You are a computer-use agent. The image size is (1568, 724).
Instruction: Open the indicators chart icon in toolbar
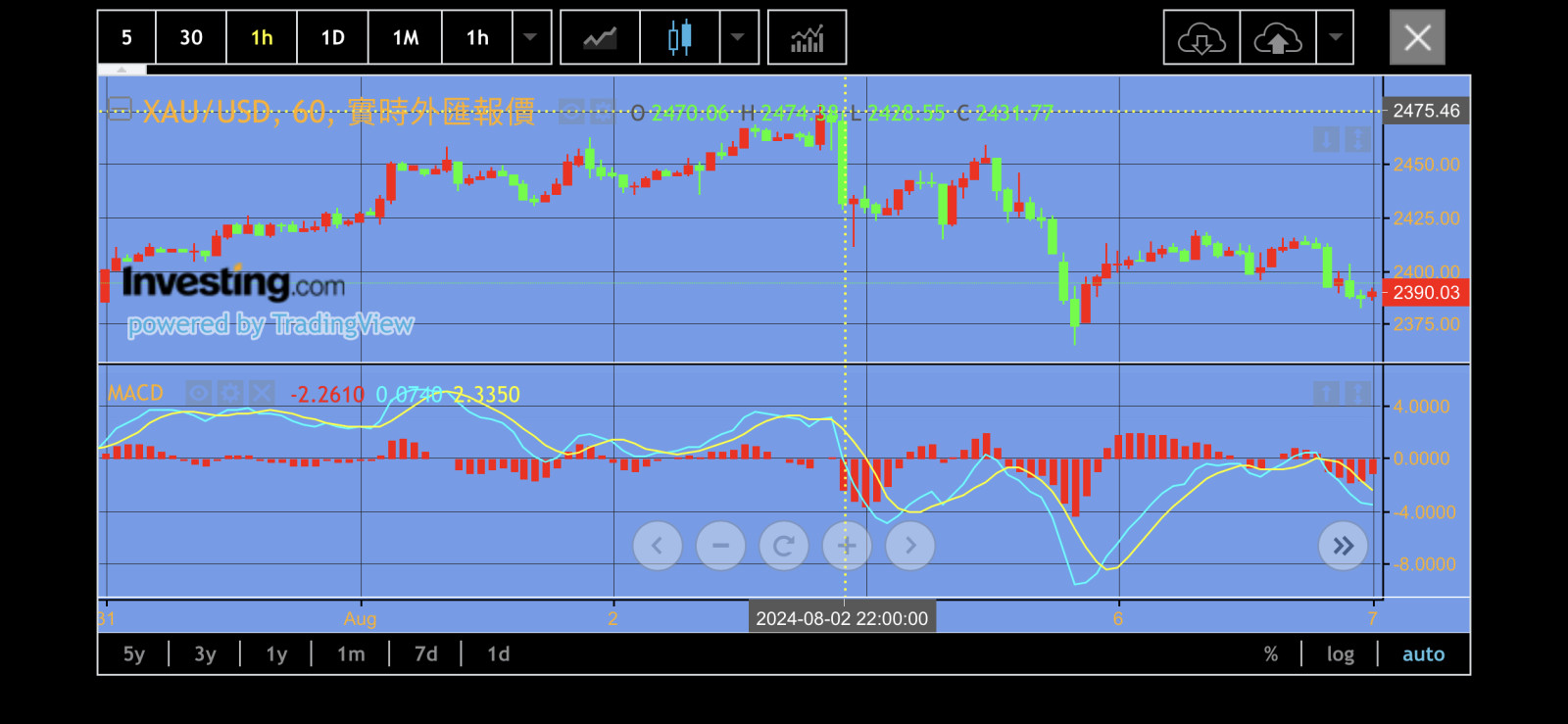click(x=807, y=38)
